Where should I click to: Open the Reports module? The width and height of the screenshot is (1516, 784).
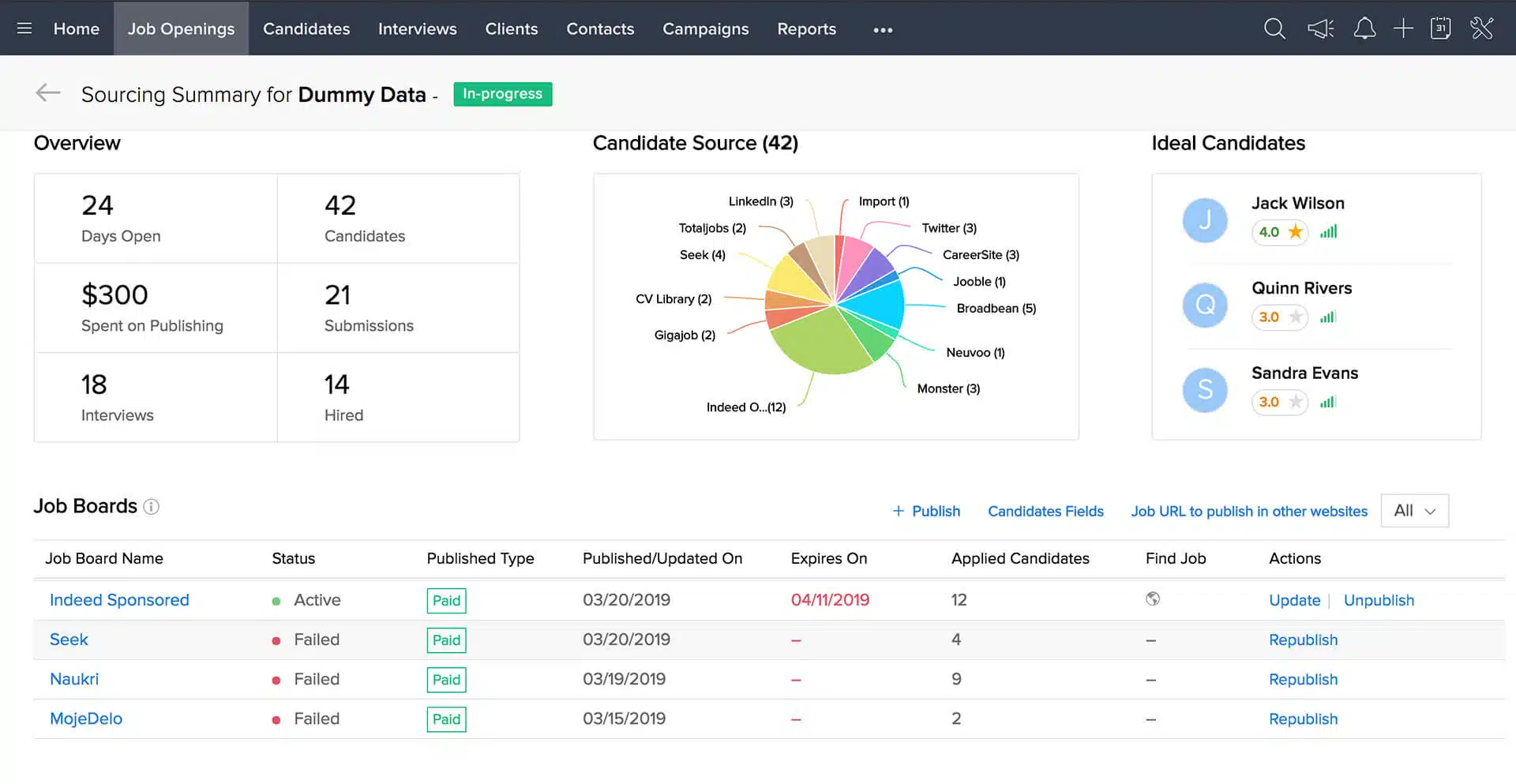806,28
